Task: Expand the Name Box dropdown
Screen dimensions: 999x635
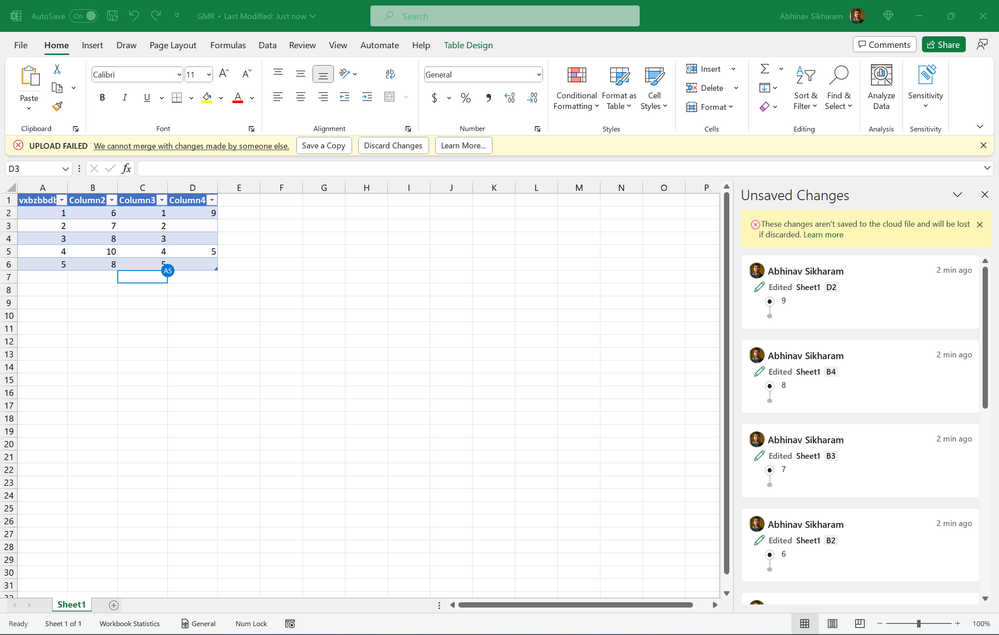Action: coord(65,169)
